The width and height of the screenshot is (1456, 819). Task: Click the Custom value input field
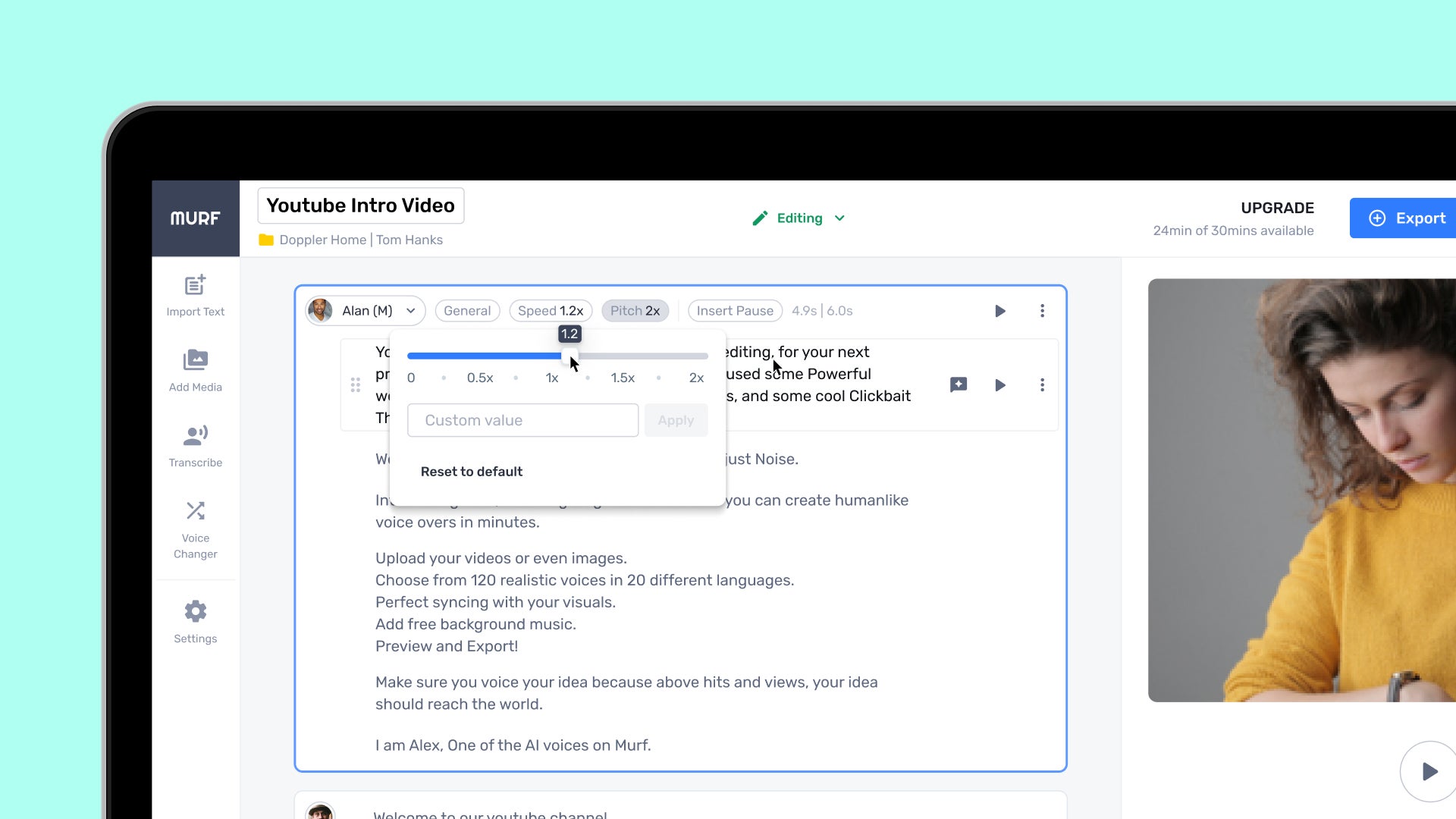pyautogui.click(x=523, y=420)
